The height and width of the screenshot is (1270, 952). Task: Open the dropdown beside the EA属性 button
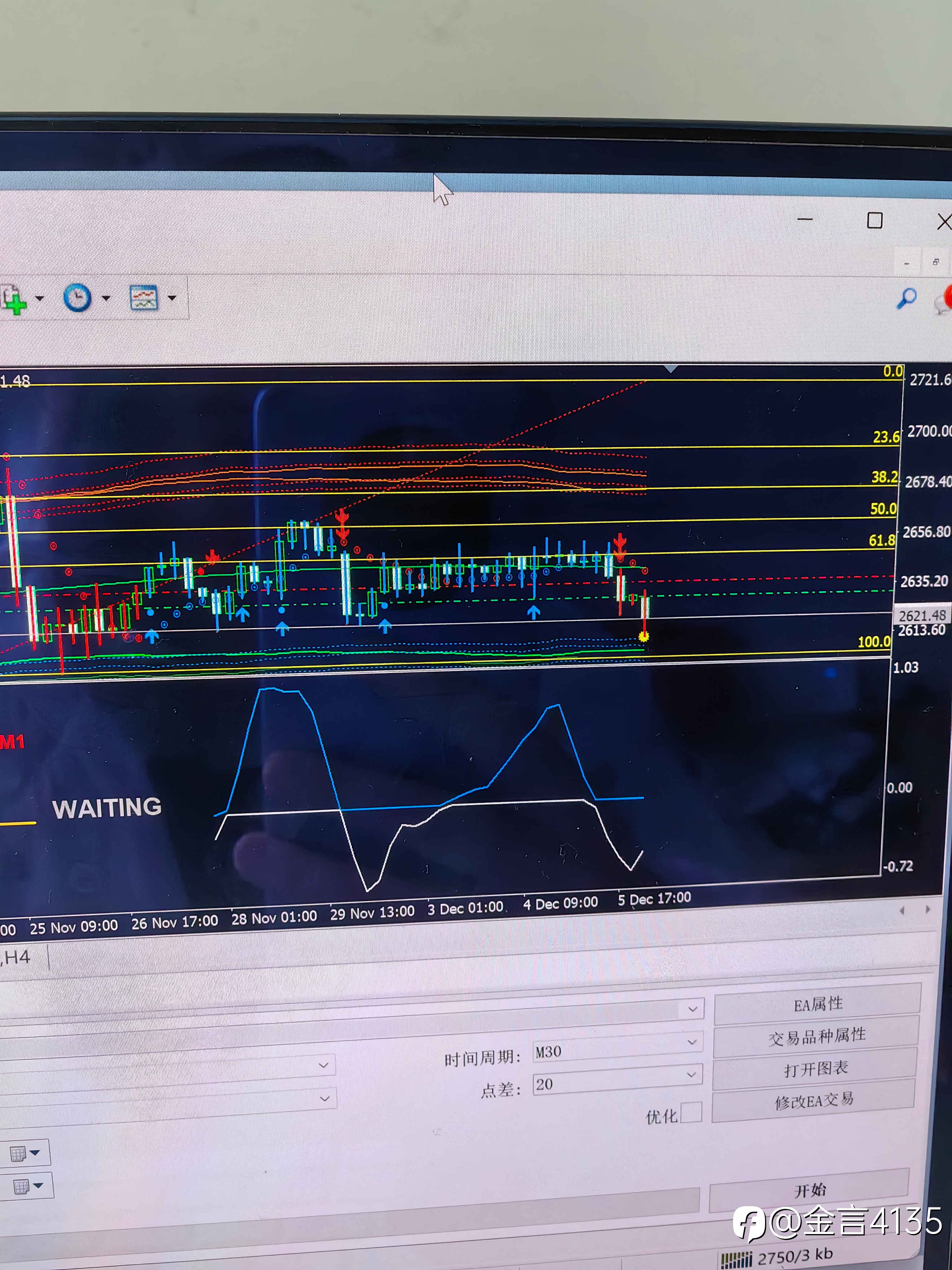[x=693, y=1008]
